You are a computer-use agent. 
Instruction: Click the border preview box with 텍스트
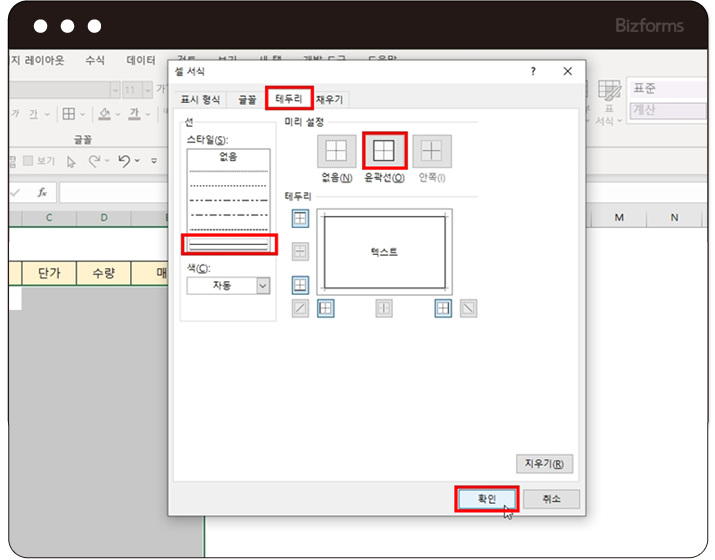tap(384, 252)
